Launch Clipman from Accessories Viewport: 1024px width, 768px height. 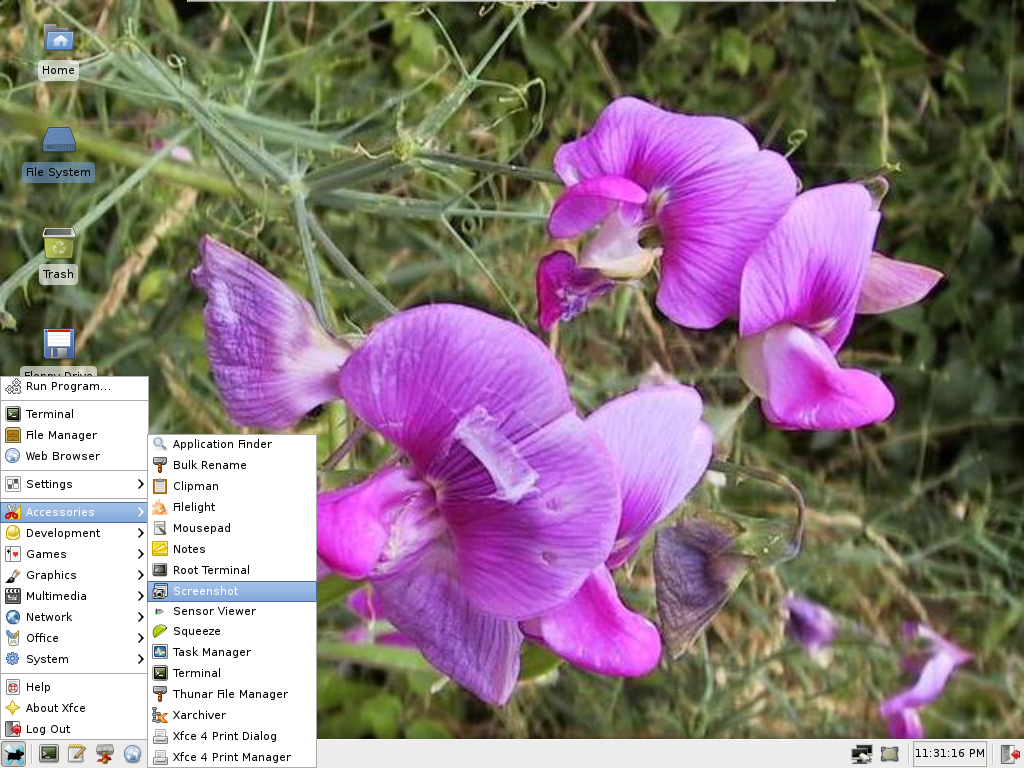[232, 486]
